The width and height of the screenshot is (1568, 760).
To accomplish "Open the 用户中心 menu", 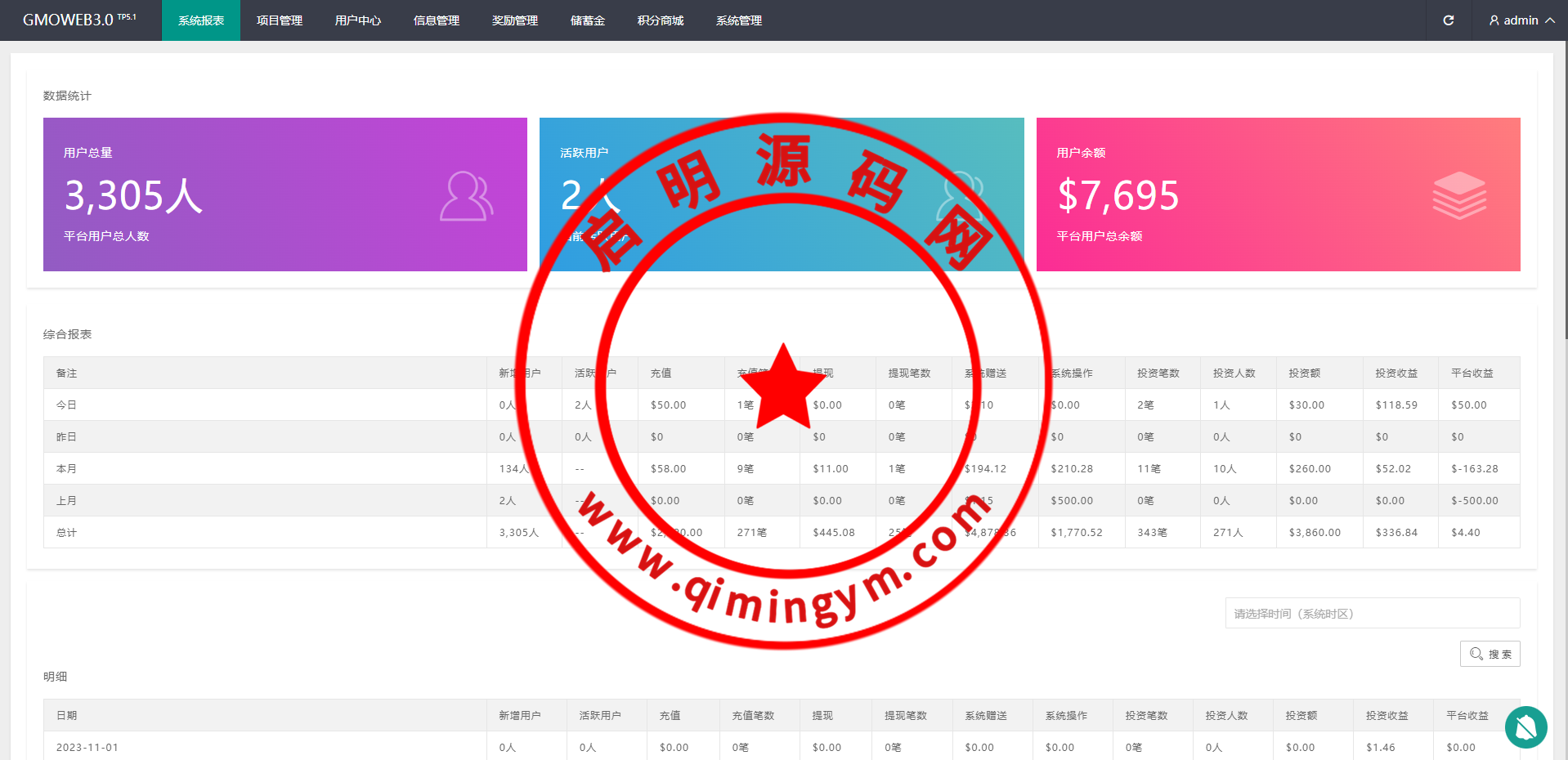I will (x=358, y=20).
